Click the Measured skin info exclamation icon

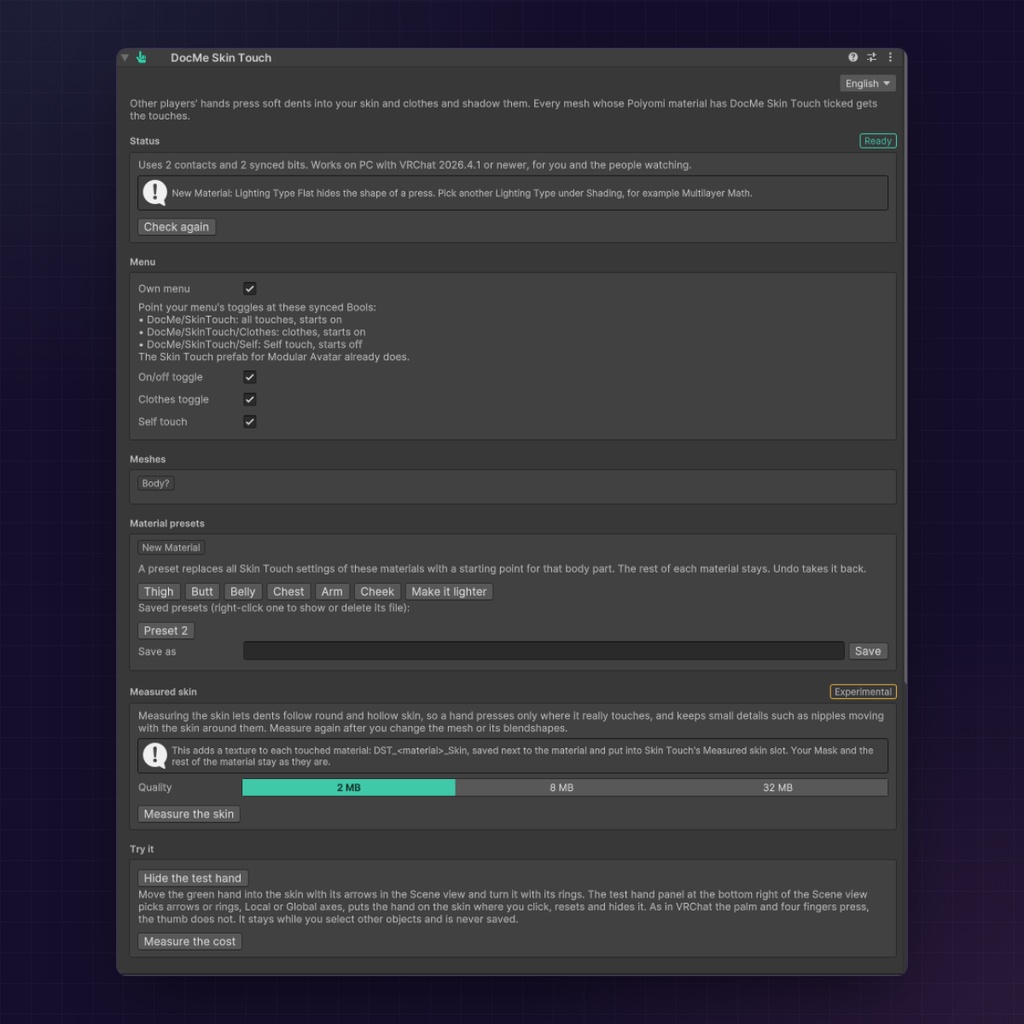(x=155, y=756)
